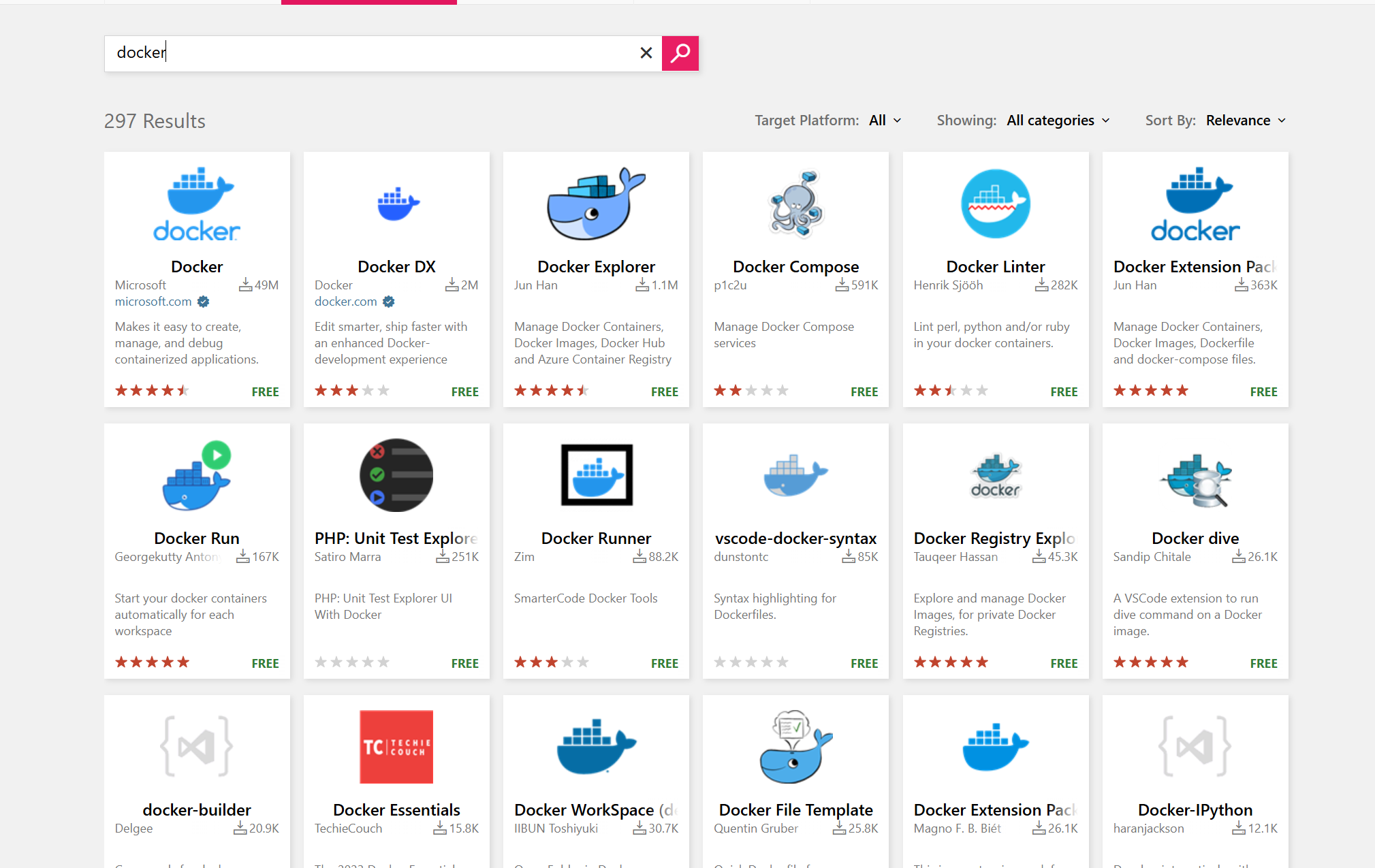Click the Docker WorkSpace whale icon

click(597, 747)
